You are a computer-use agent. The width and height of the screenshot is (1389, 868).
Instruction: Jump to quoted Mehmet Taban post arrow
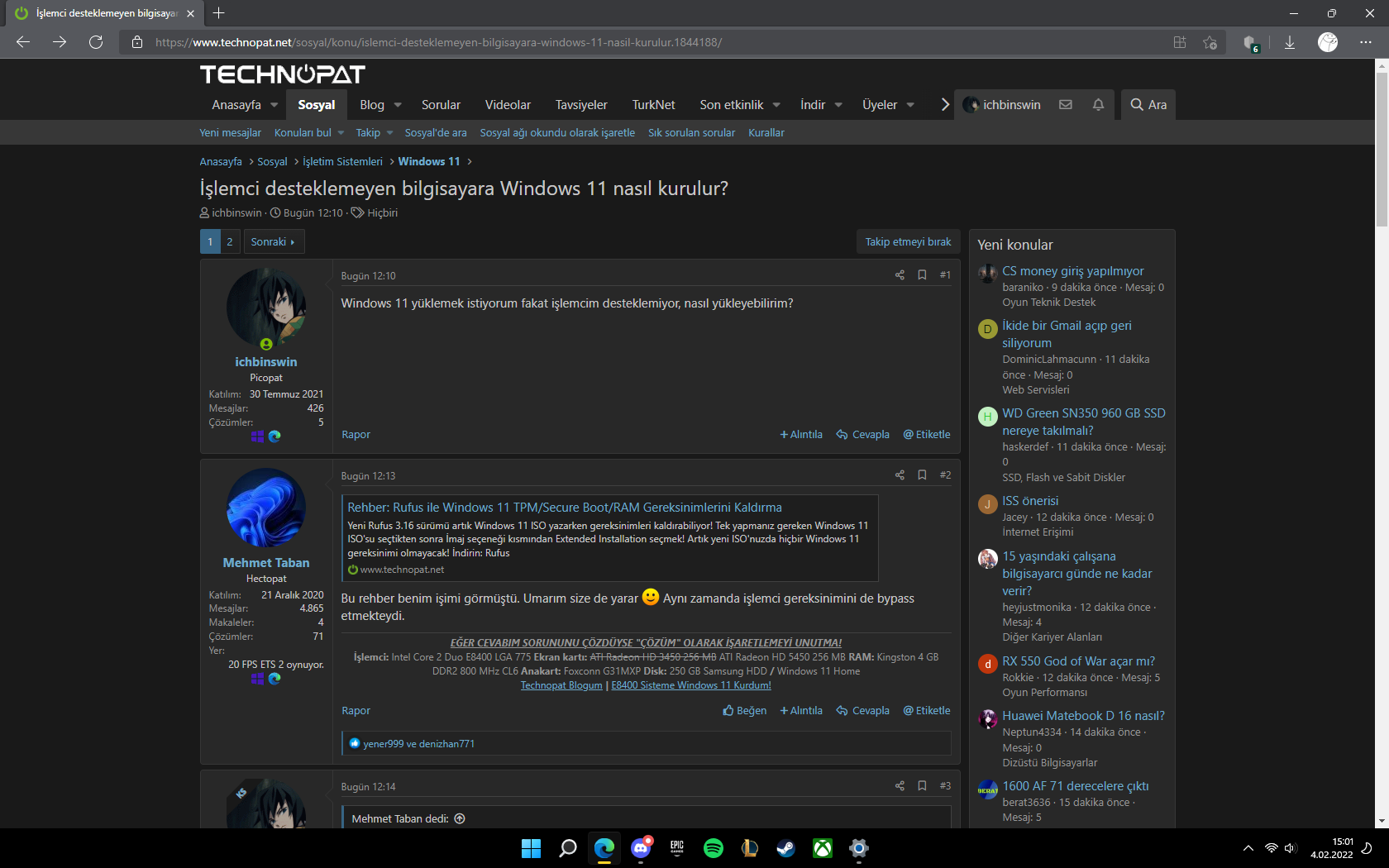click(460, 818)
